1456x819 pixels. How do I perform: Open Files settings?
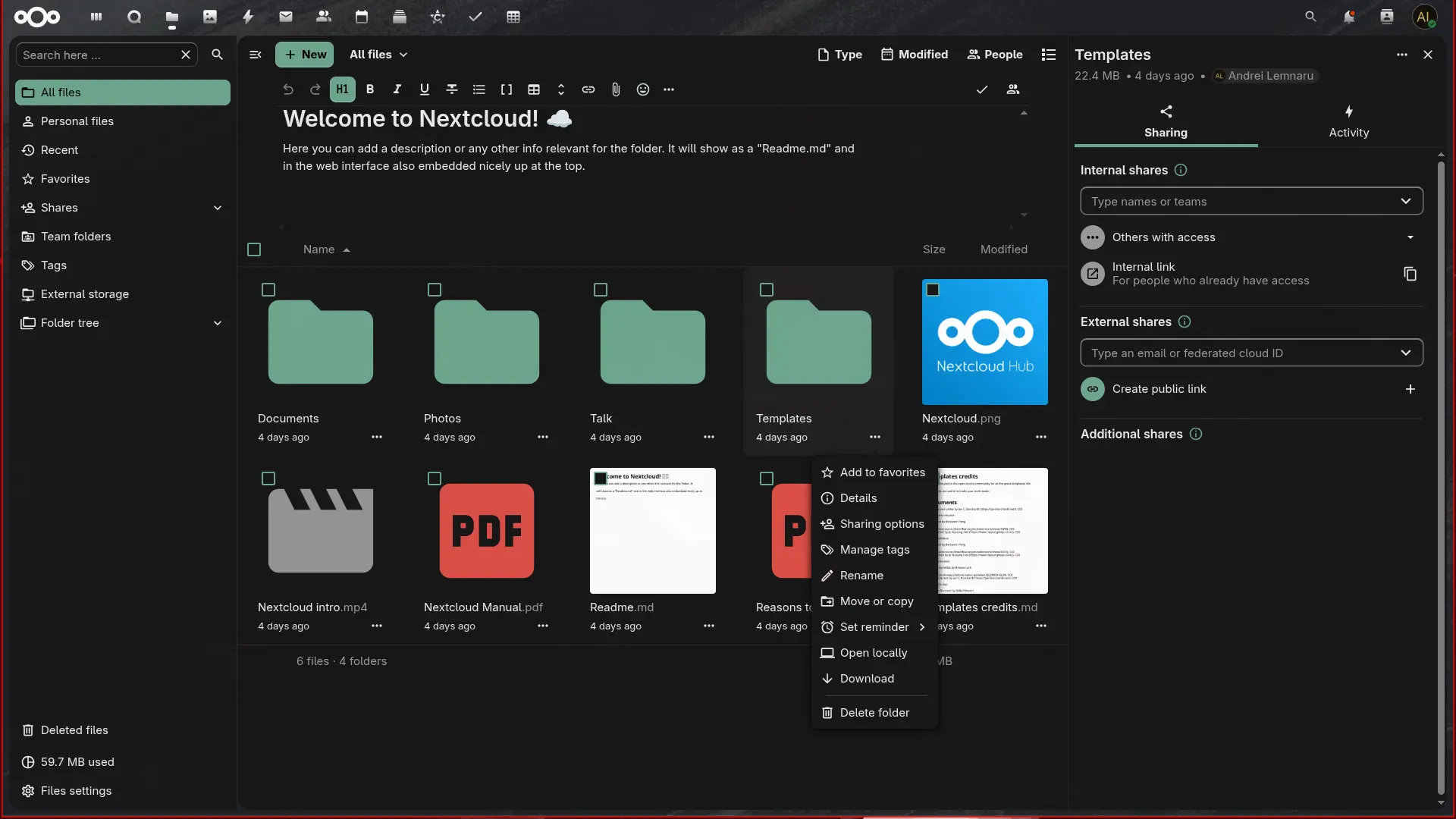(x=123, y=791)
